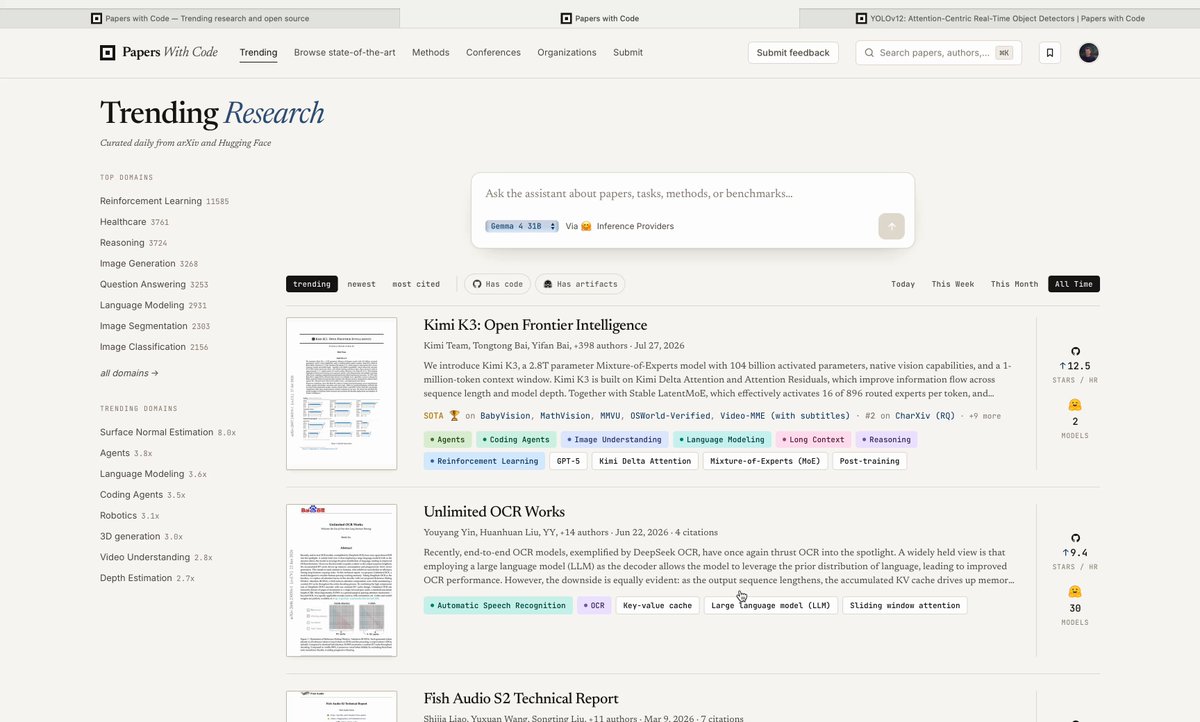The width and height of the screenshot is (1200, 722).
Task: Select the newest sort option
Action: pyautogui.click(x=362, y=284)
